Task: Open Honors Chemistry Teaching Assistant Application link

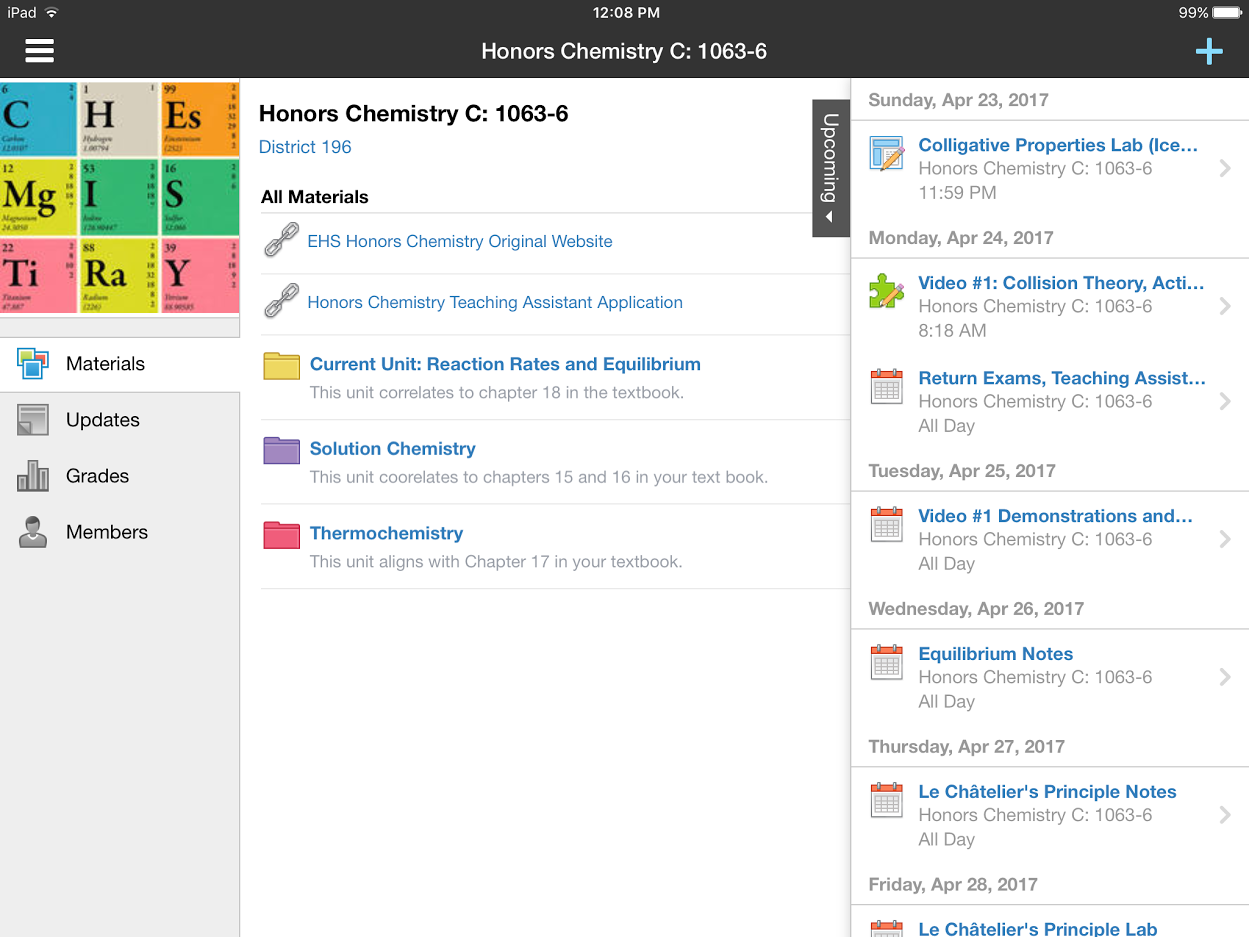Action: click(x=495, y=302)
